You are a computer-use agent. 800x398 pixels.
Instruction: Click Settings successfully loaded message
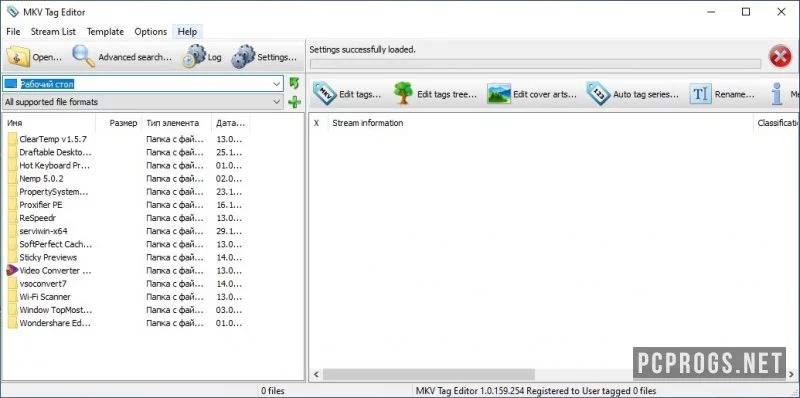(x=362, y=50)
